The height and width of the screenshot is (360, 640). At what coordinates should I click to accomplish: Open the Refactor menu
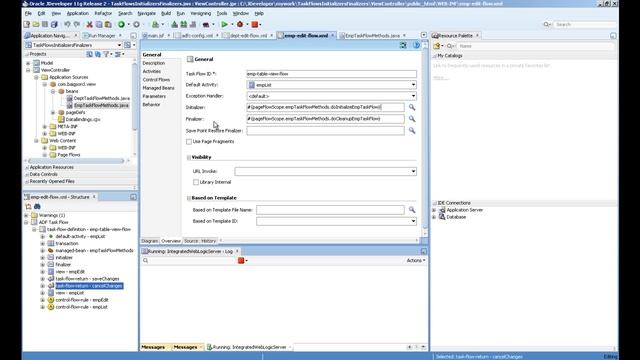pyautogui.click(x=103, y=13)
